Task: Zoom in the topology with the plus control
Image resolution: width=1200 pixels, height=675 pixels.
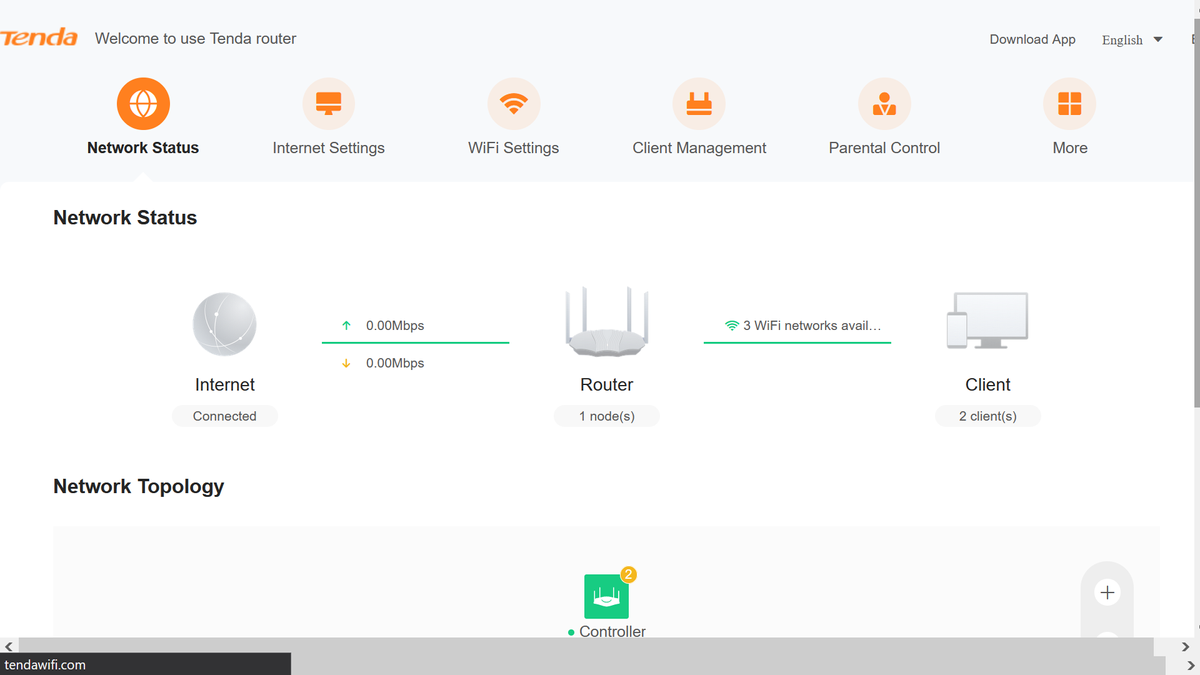Action: [1107, 591]
